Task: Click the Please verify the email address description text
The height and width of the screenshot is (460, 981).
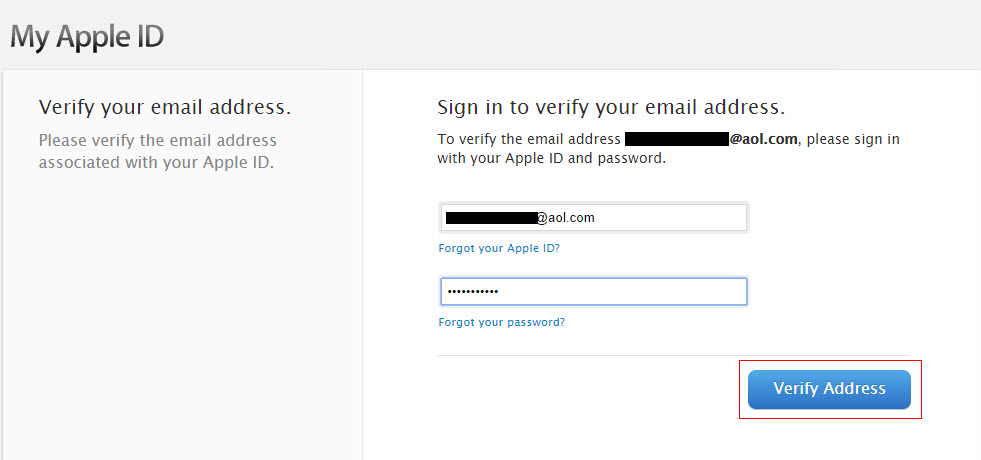Action: 158,140
